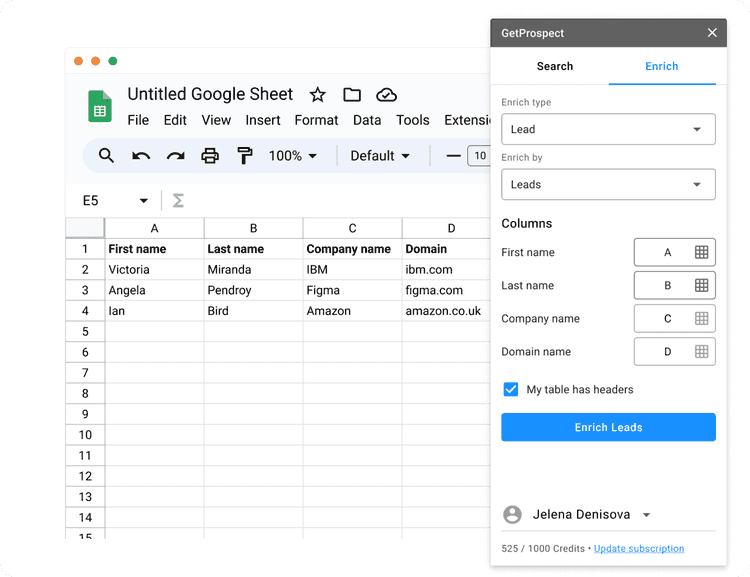The height and width of the screenshot is (577, 750).
Task: Select column B header
Action: click(254, 228)
